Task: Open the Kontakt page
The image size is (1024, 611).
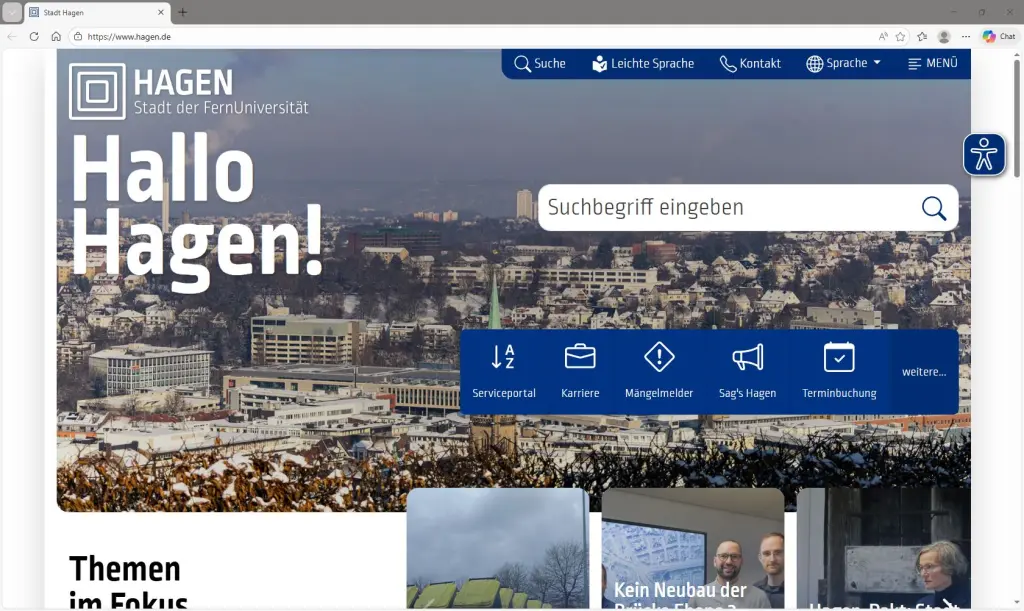Action: [750, 63]
